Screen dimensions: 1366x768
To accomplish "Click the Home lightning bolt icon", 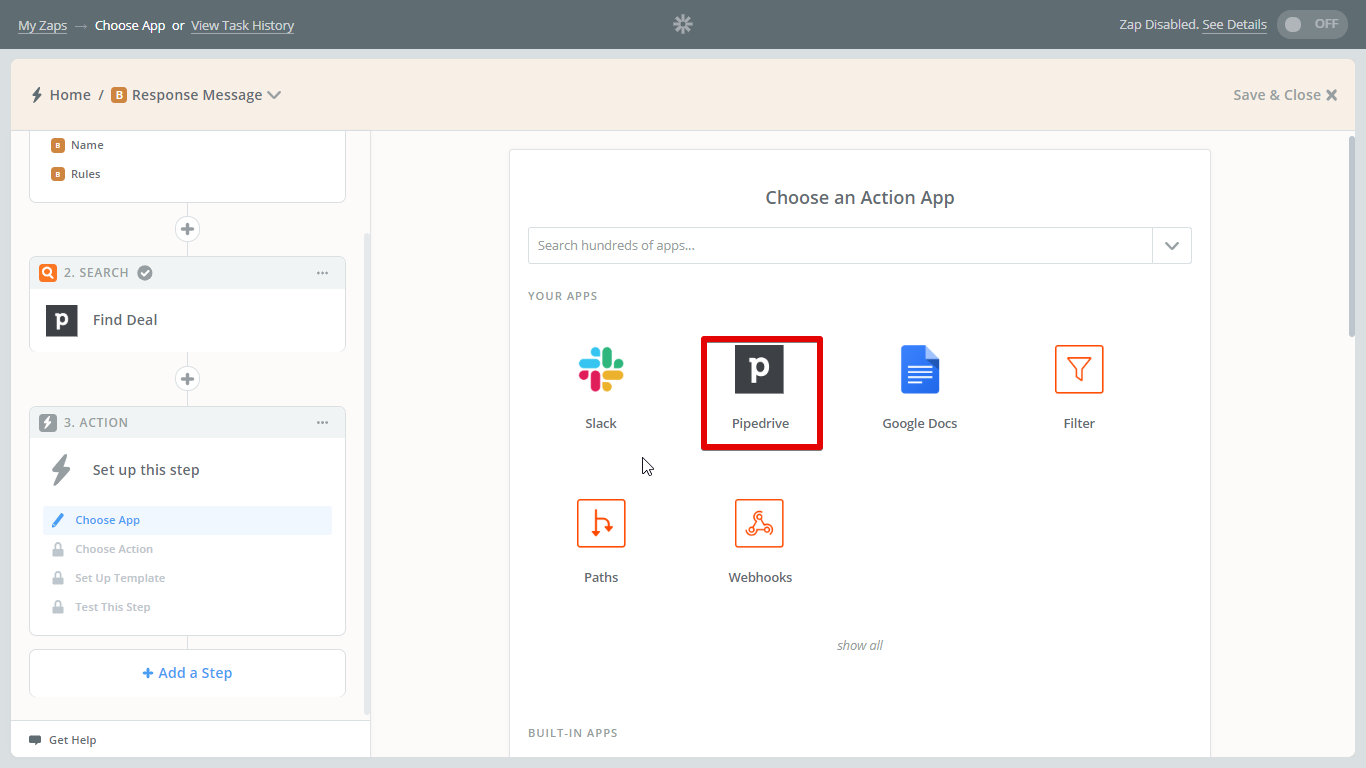I will point(37,95).
